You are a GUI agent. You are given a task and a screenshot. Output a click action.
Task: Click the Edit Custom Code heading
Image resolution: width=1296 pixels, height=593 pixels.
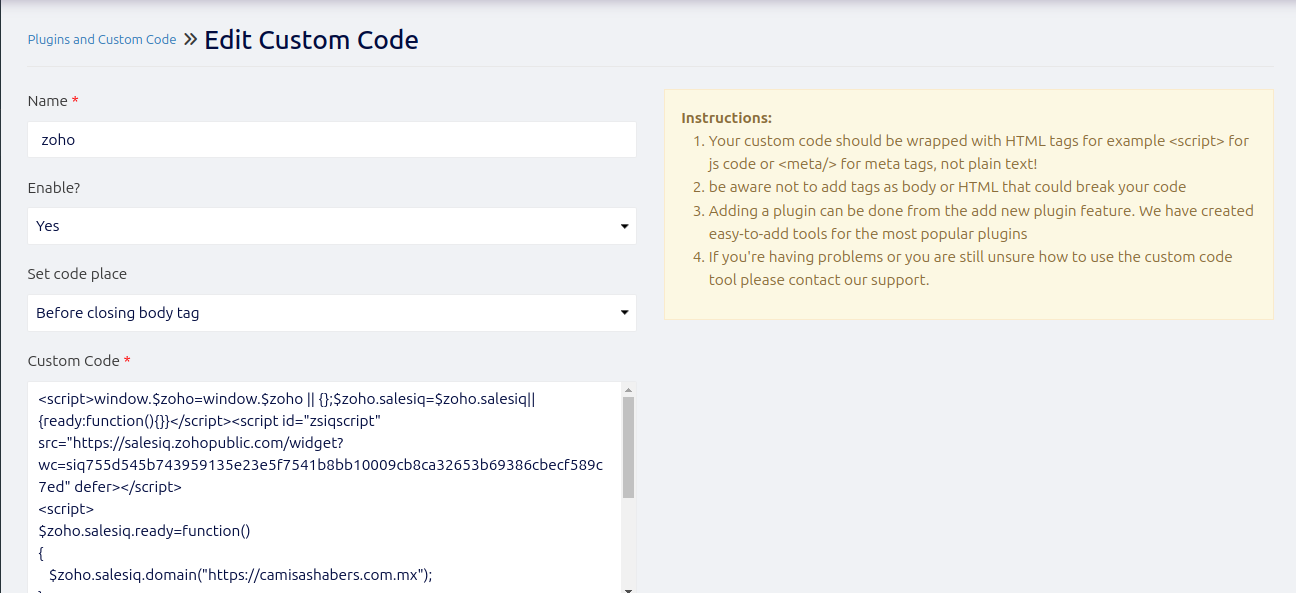(x=311, y=40)
